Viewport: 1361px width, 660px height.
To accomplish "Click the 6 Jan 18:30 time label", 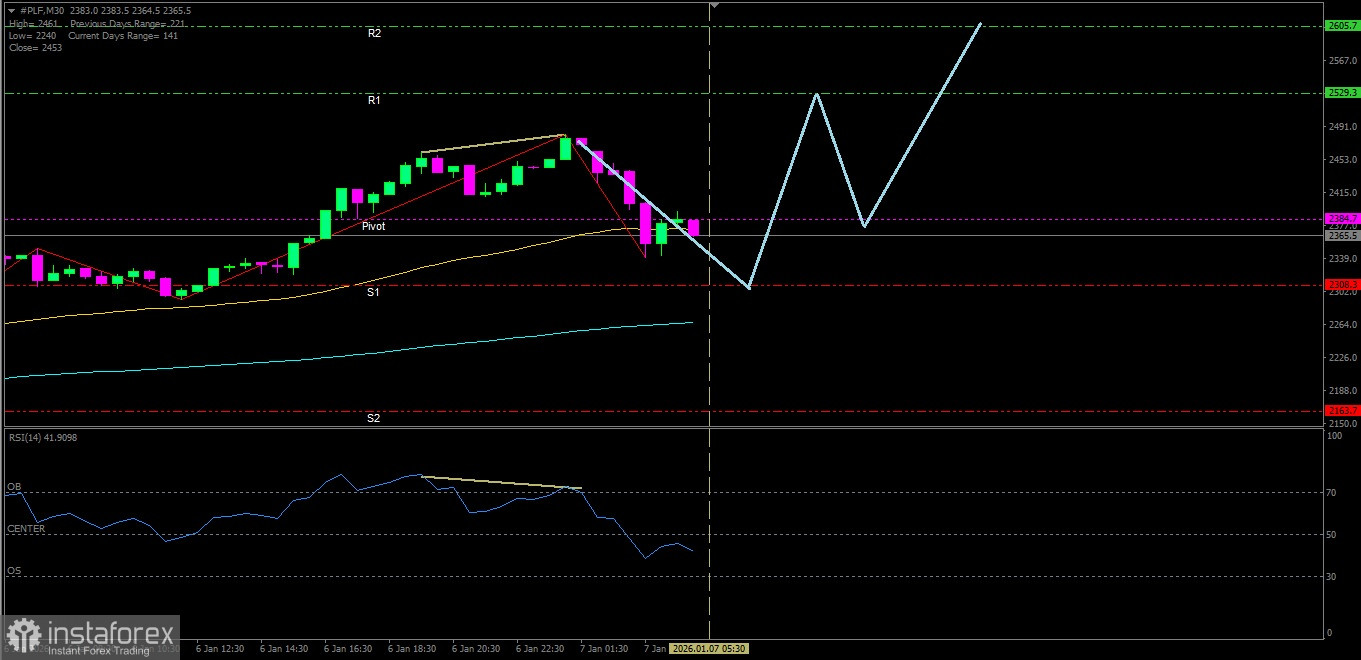I will (410, 649).
